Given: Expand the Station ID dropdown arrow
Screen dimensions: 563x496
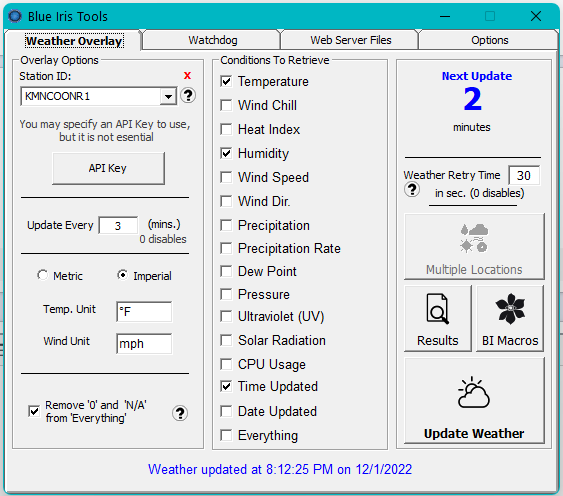Looking at the screenshot, I should tap(168, 96).
